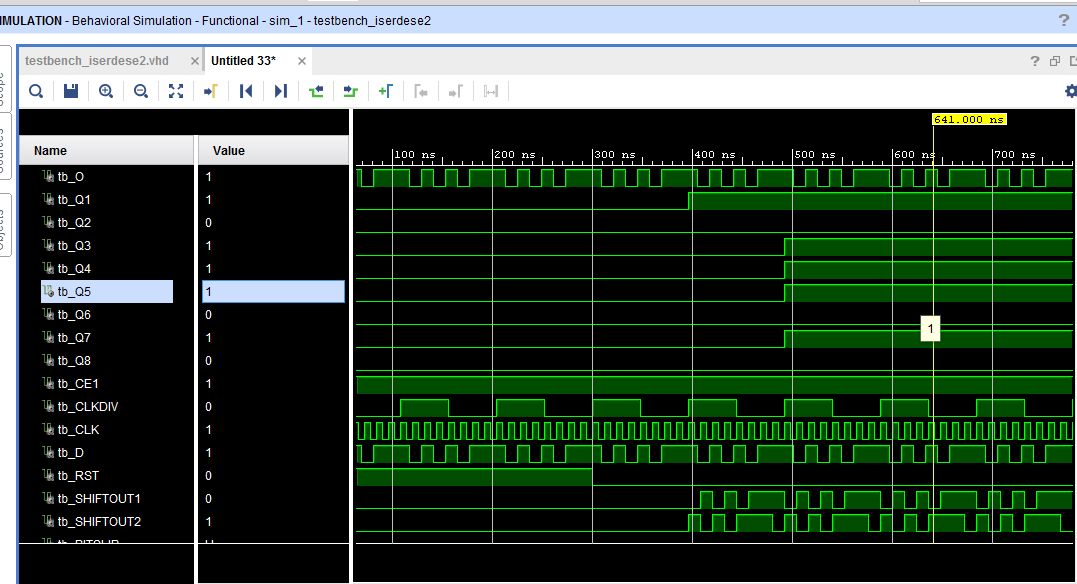Select the tb_Q7 signal
The height and width of the screenshot is (584, 1077).
73,337
